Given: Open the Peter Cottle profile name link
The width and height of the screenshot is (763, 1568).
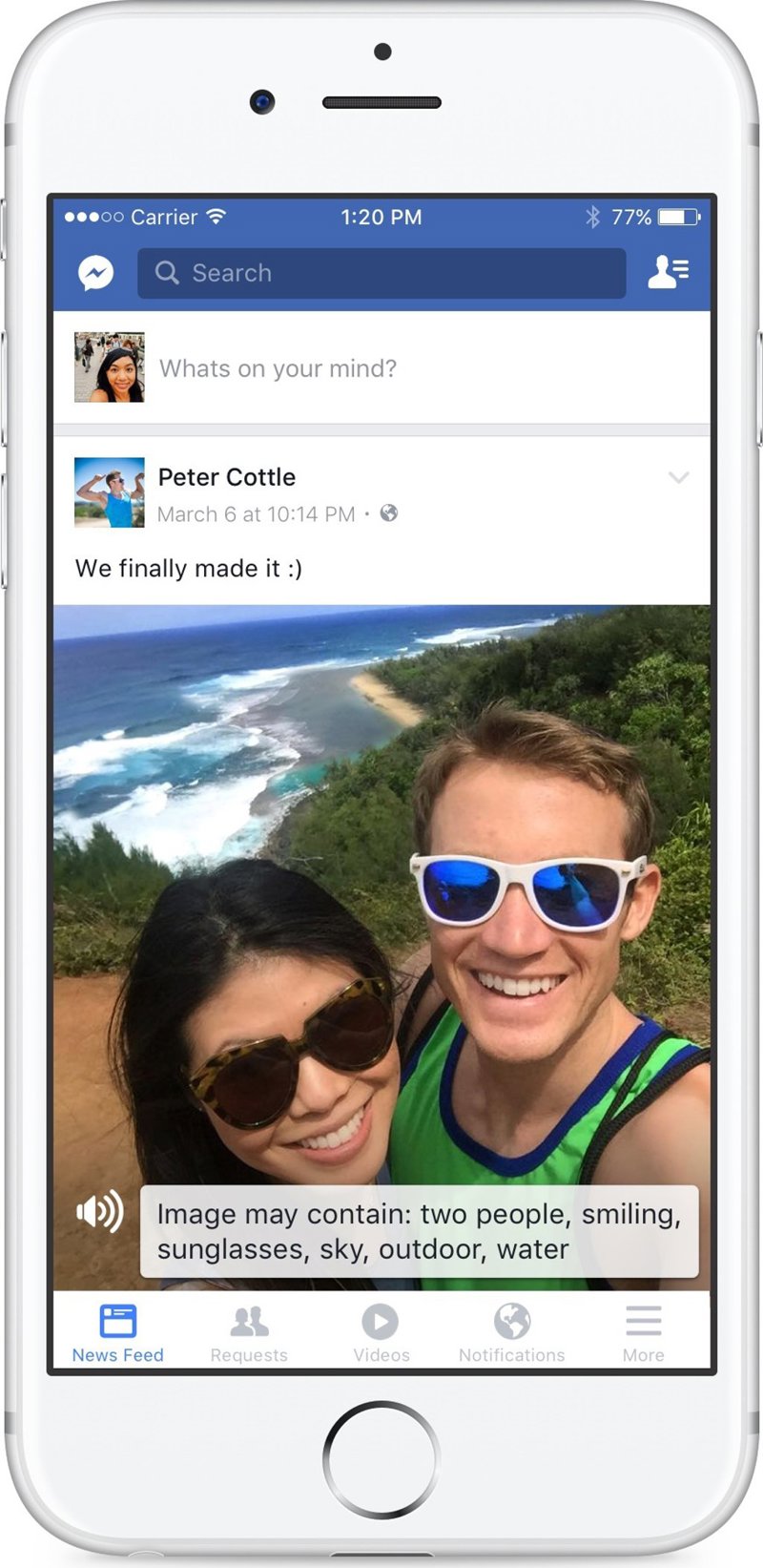Looking at the screenshot, I should pos(227,477).
